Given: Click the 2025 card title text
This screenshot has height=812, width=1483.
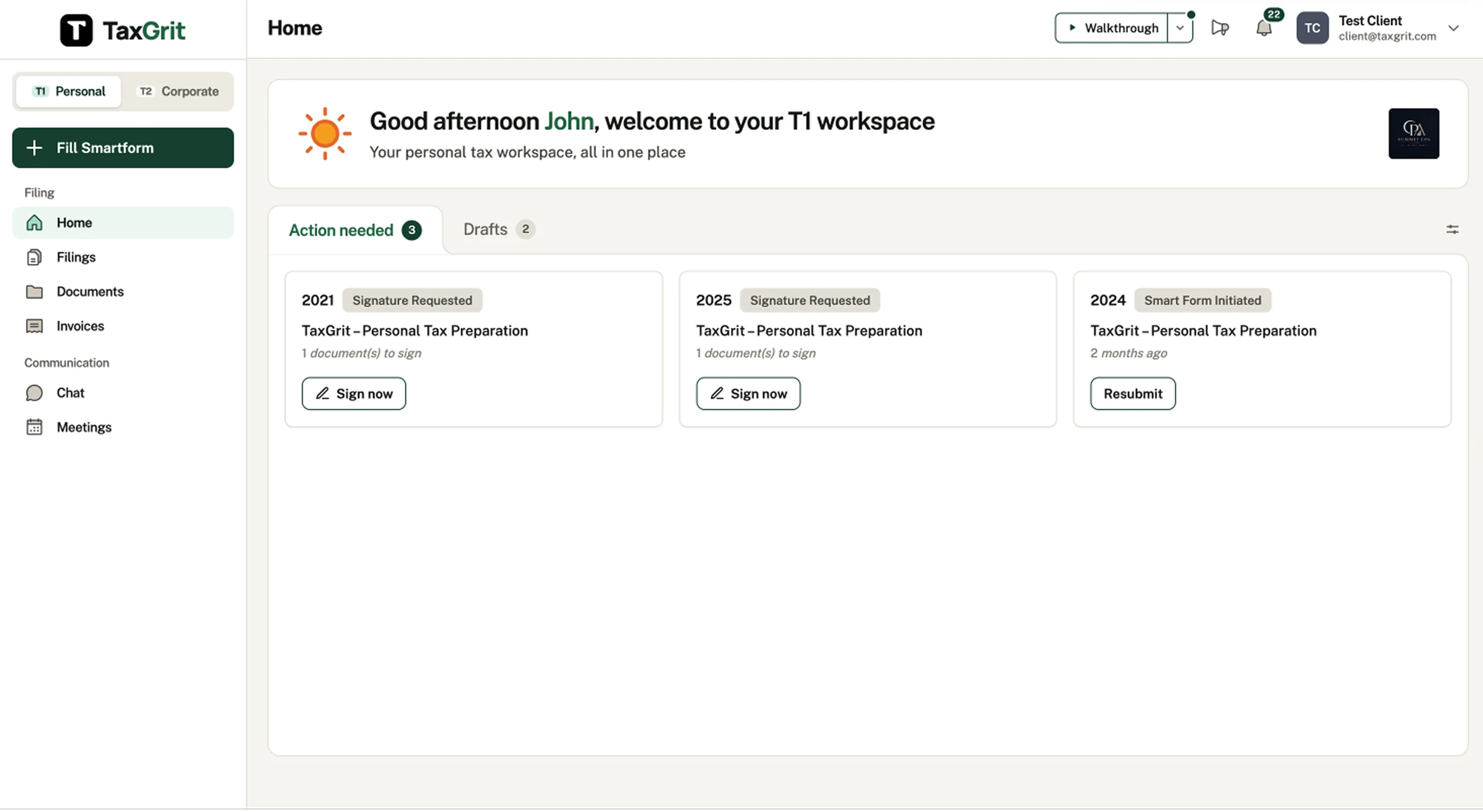Looking at the screenshot, I should click(x=809, y=331).
